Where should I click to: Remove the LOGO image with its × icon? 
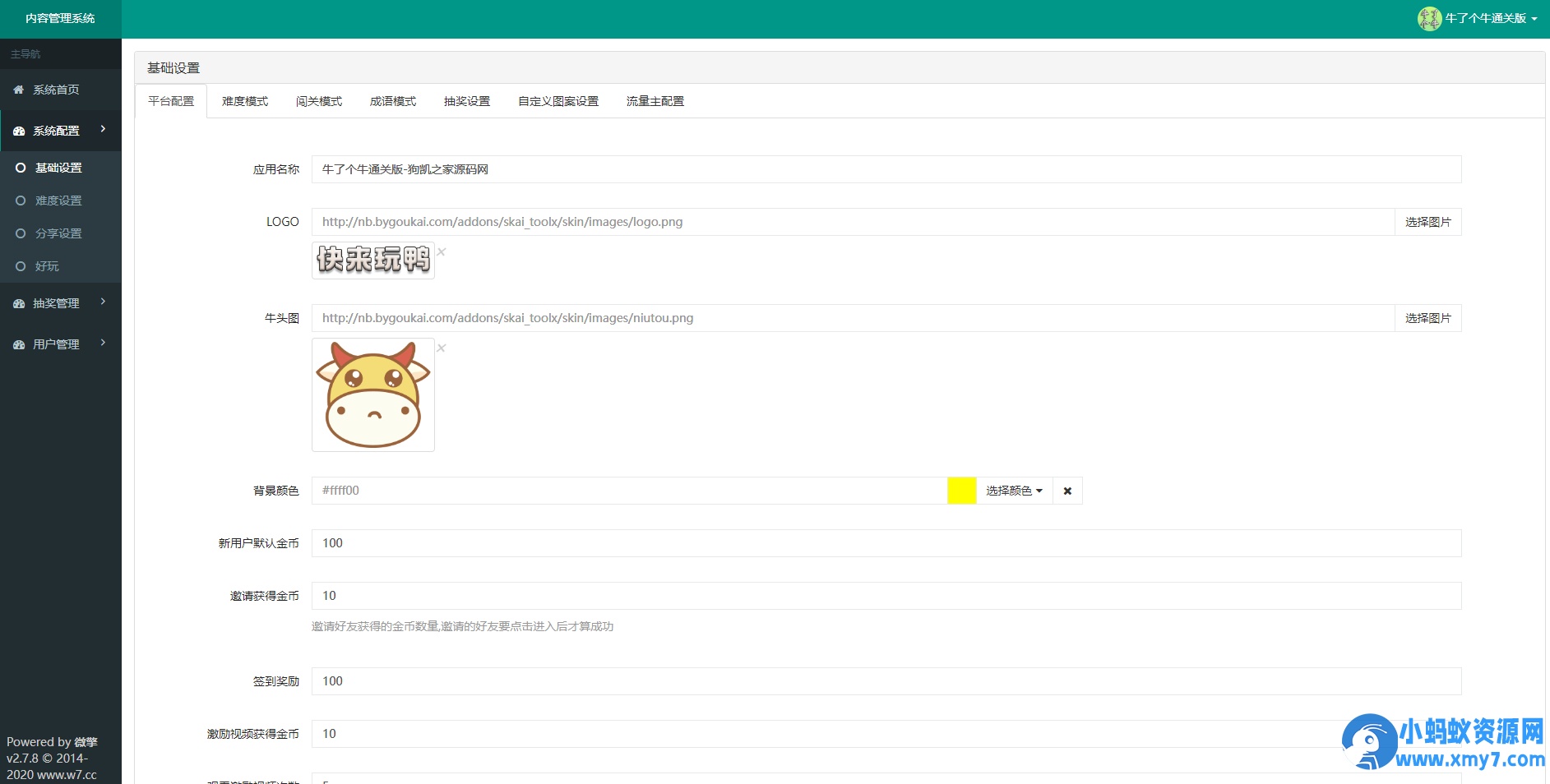coord(442,252)
